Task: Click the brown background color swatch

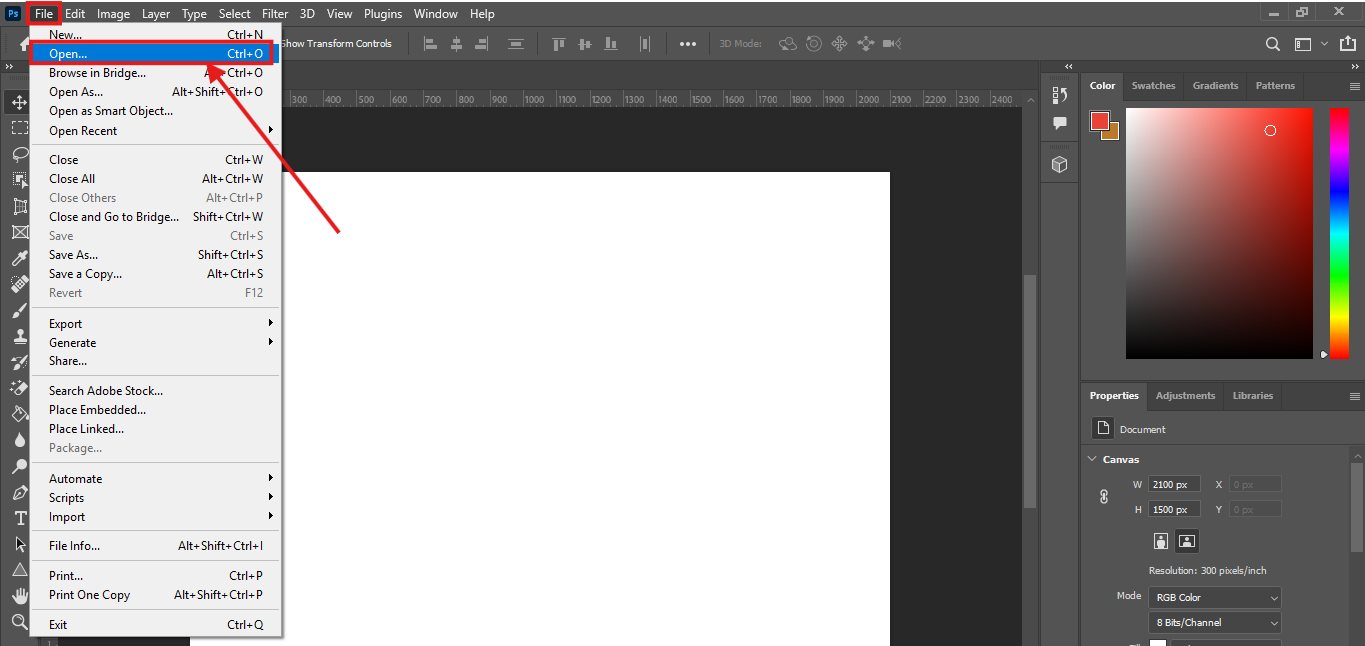Action: pyautogui.click(x=1112, y=133)
